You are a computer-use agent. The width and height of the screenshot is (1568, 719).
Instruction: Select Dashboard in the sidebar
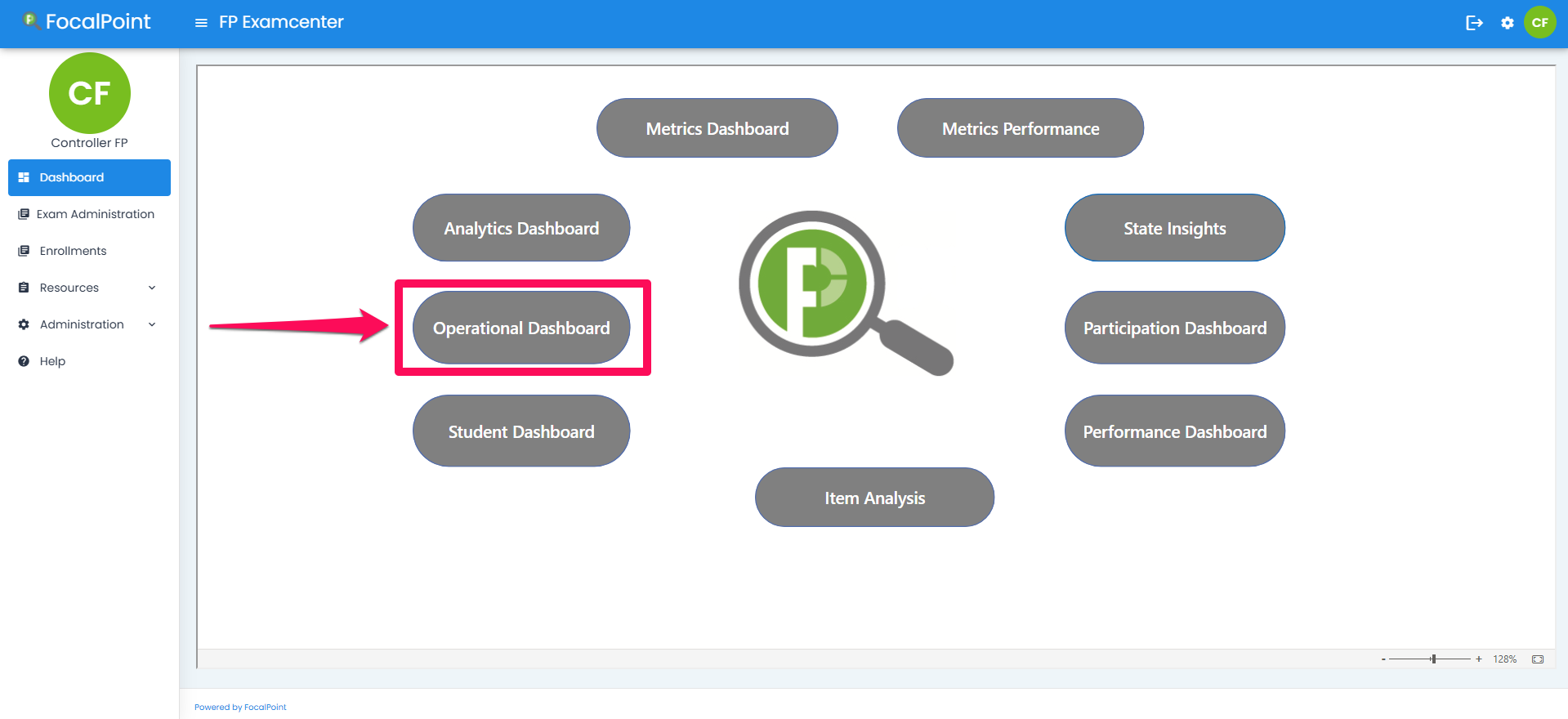[x=89, y=177]
